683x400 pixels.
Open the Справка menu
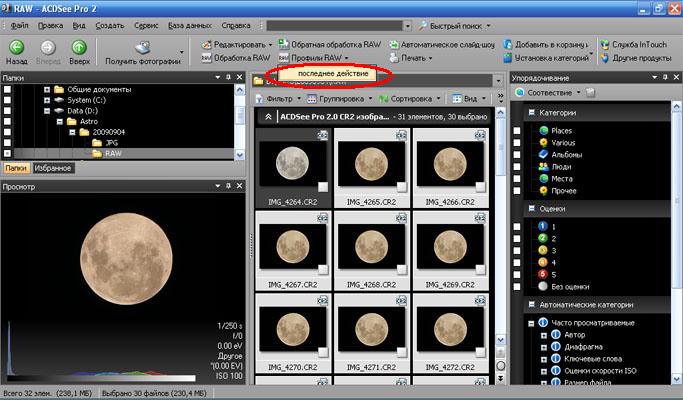pyautogui.click(x=236, y=26)
